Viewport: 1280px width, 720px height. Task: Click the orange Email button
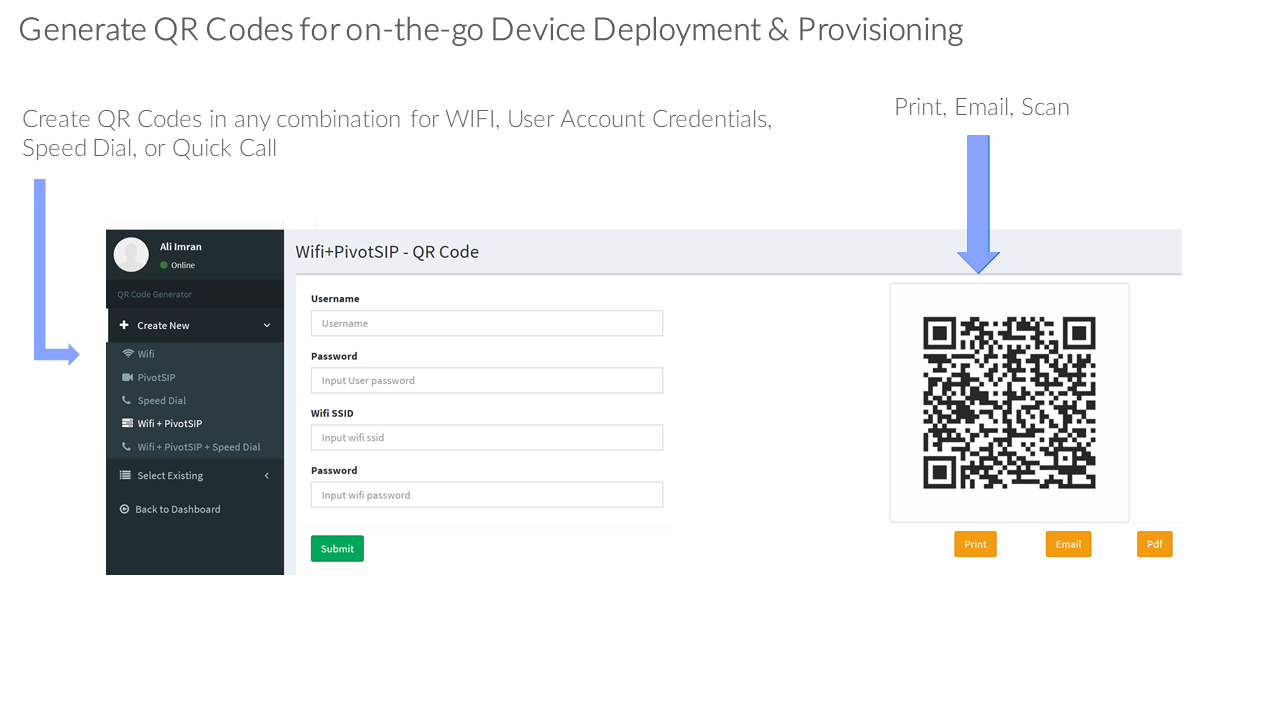click(1068, 544)
